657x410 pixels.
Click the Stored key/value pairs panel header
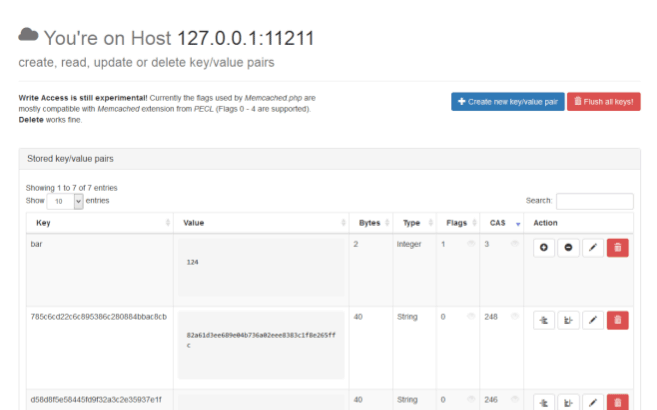[x=329, y=159]
